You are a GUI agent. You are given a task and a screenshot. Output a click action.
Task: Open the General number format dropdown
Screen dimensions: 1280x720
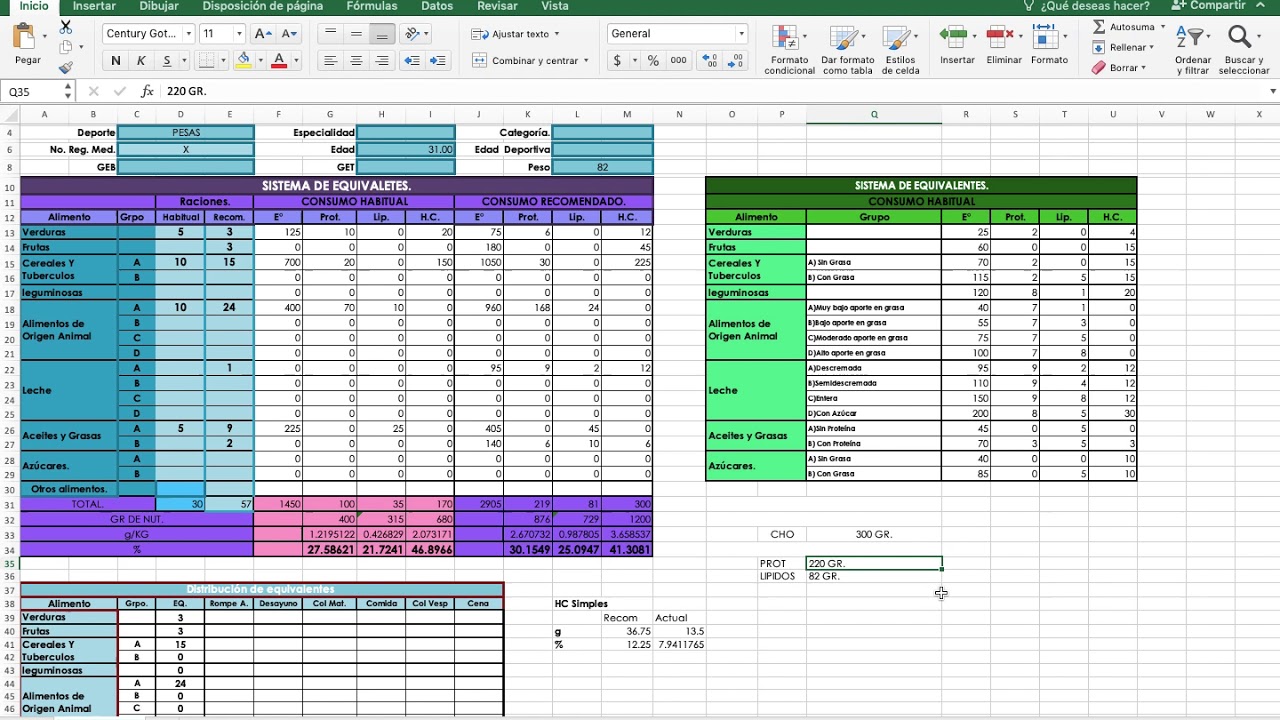741,33
